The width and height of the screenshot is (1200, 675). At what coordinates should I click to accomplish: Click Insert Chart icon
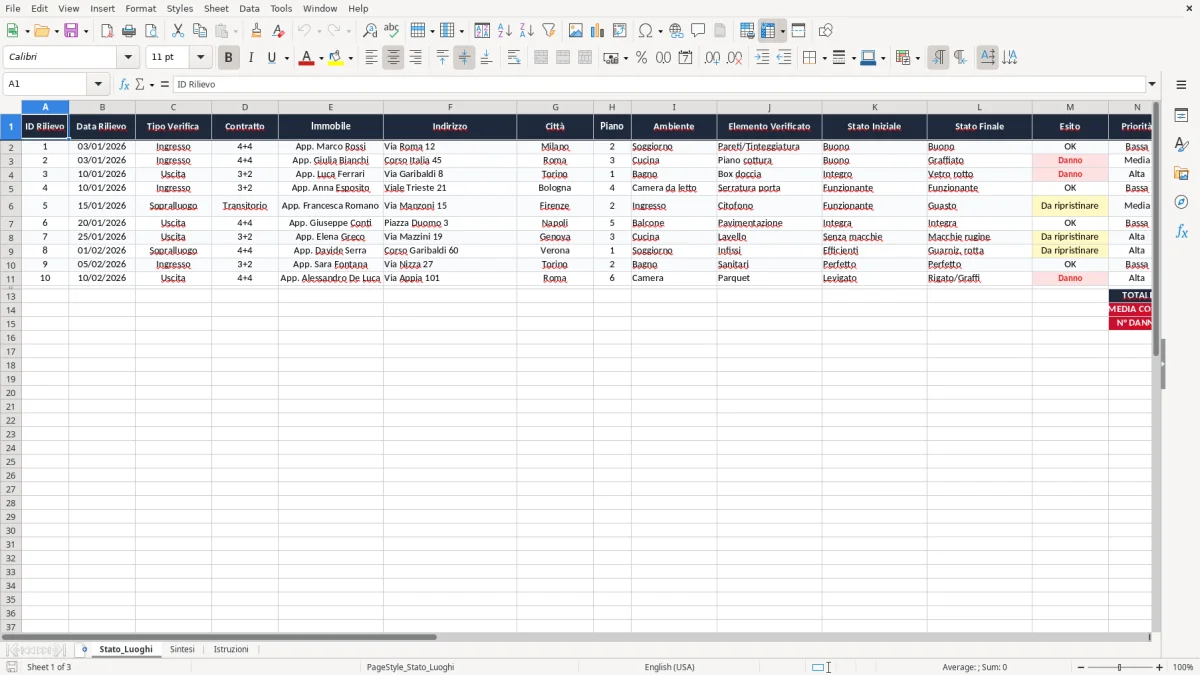(598, 31)
